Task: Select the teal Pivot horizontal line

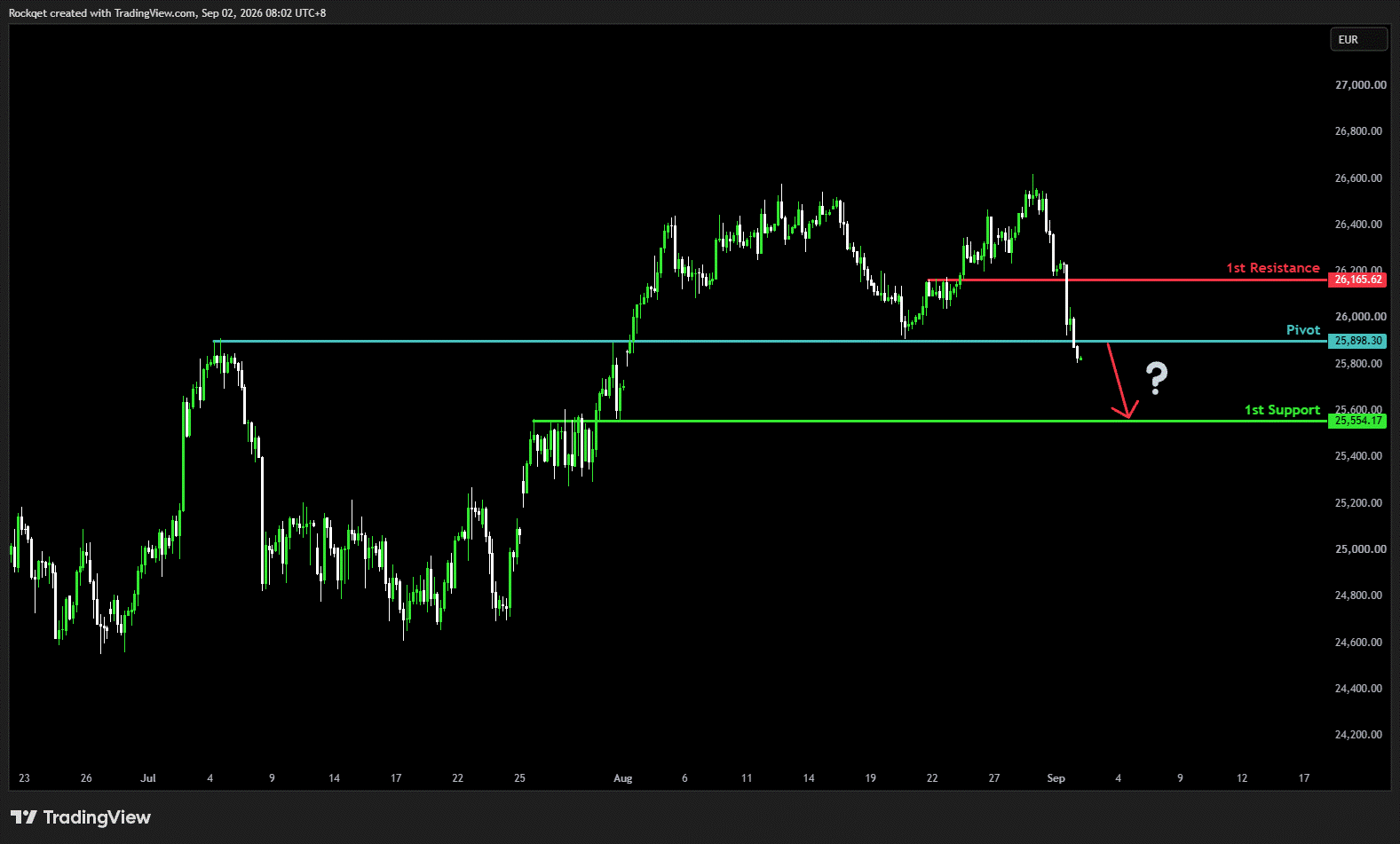Action: (x=771, y=341)
